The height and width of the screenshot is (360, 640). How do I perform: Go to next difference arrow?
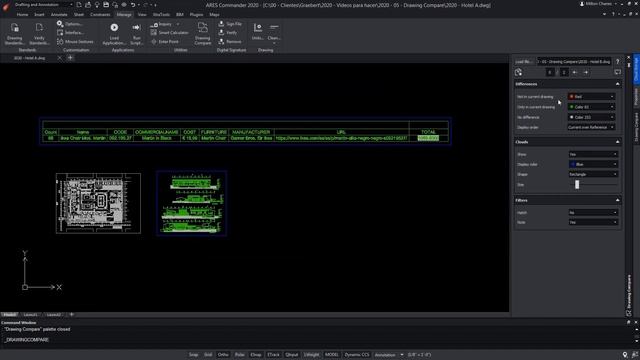tap(586, 72)
